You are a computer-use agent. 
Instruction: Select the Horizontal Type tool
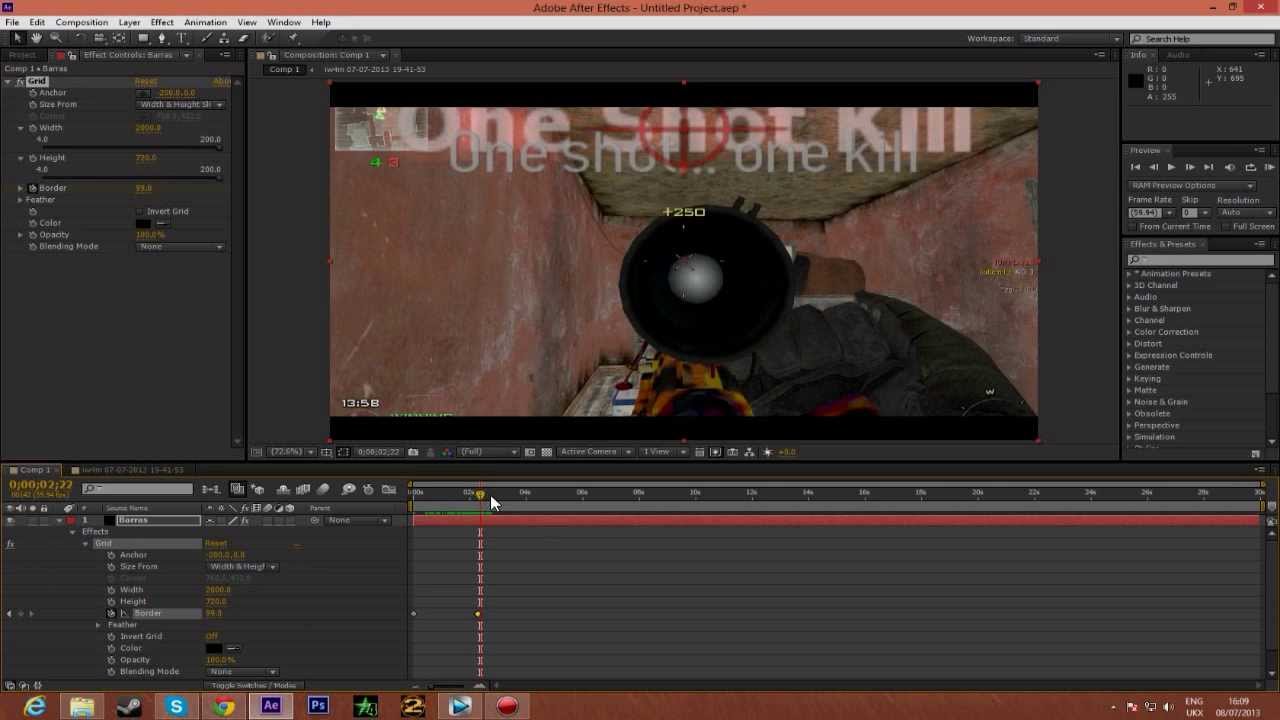pyautogui.click(x=182, y=38)
